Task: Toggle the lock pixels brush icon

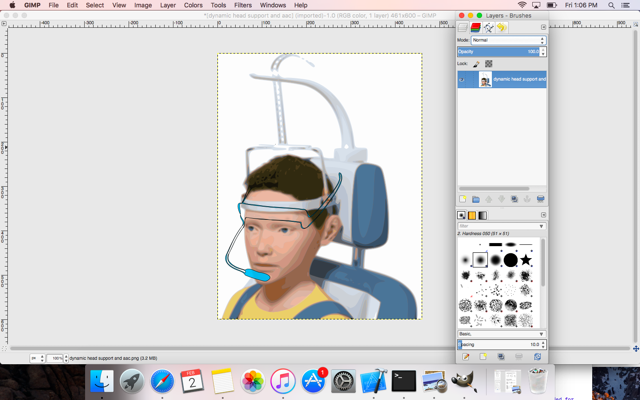Action: (476, 64)
